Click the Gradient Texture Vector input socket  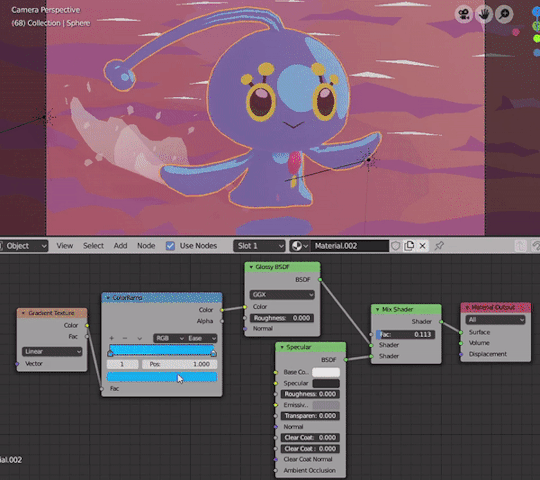[17, 364]
